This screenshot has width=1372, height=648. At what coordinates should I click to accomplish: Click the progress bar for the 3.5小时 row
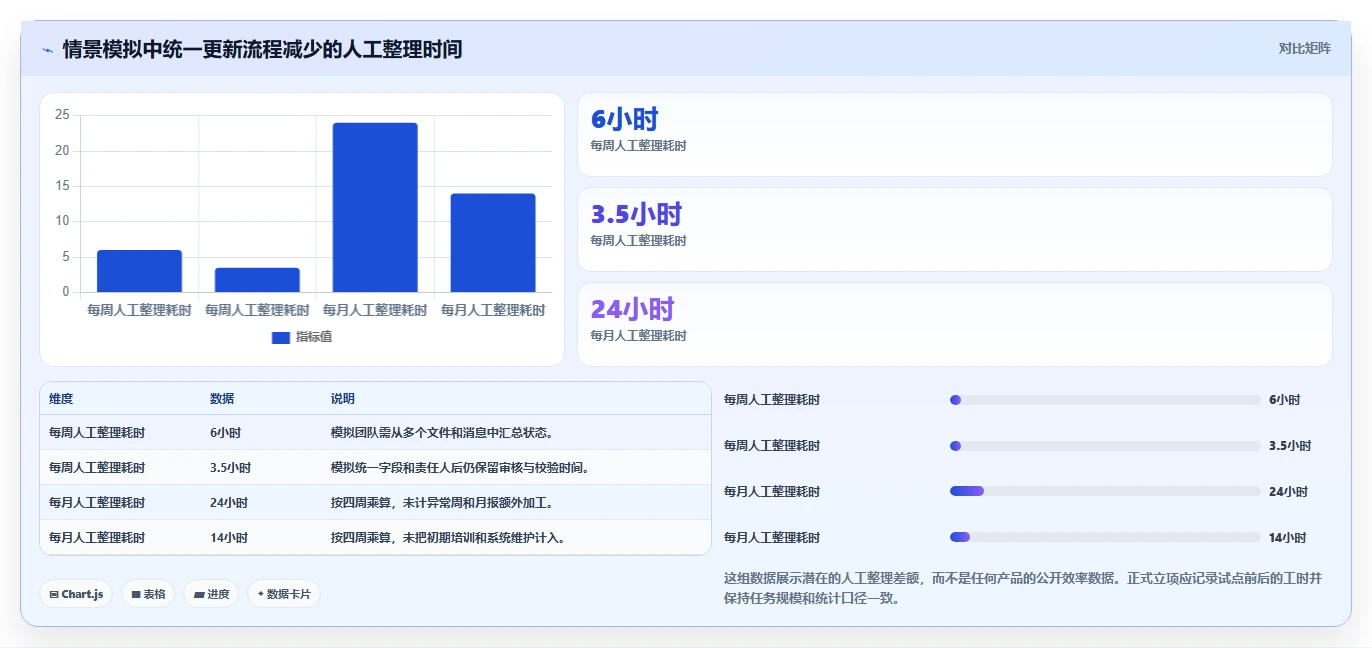click(x=1105, y=446)
